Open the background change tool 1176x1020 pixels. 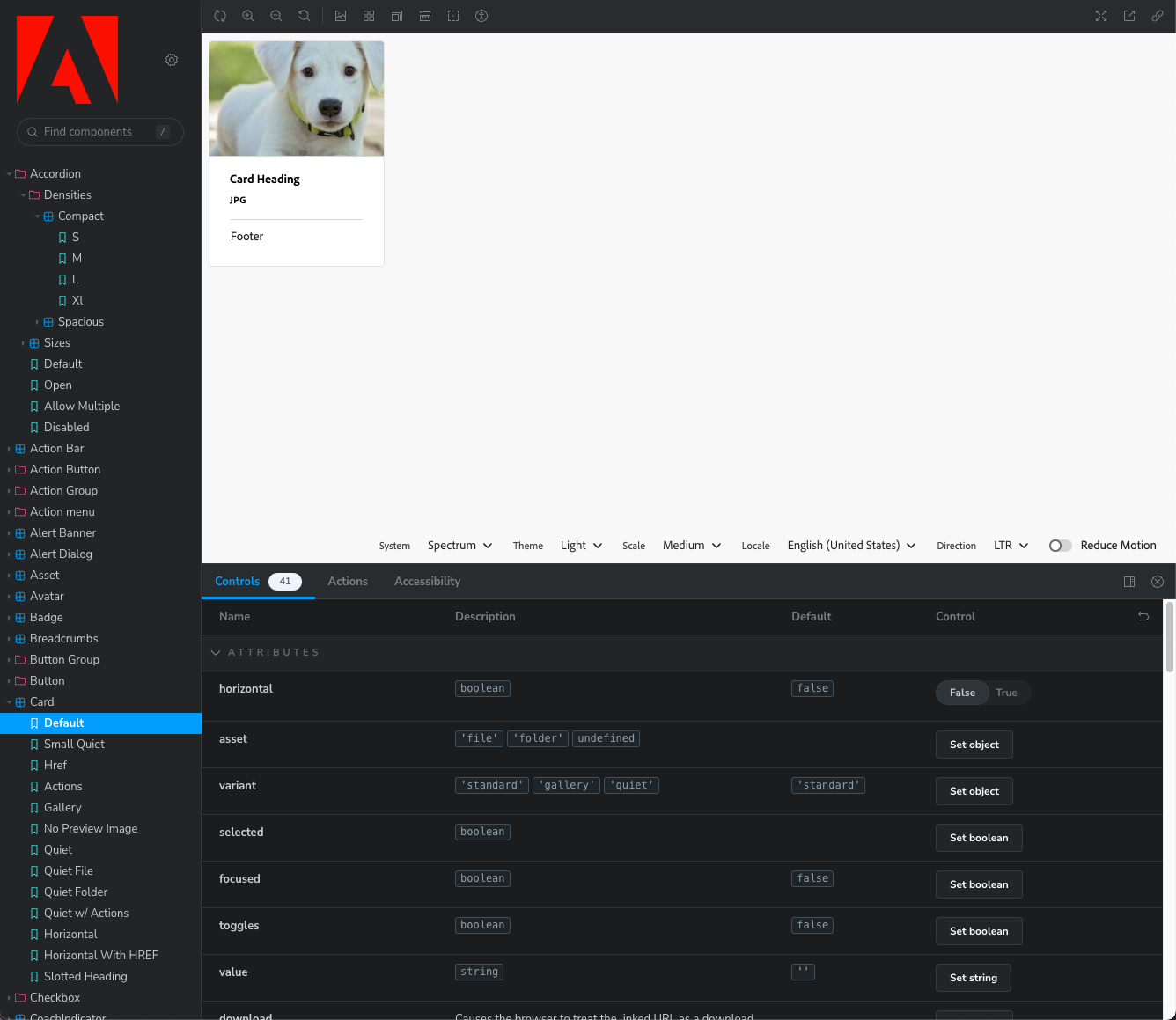(x=341, y=16)
